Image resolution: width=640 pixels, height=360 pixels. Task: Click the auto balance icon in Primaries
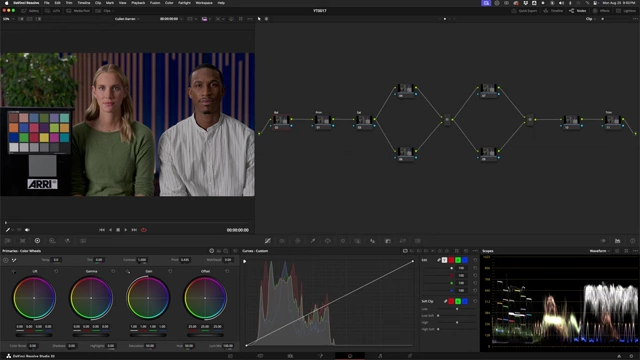pos(6,260)
